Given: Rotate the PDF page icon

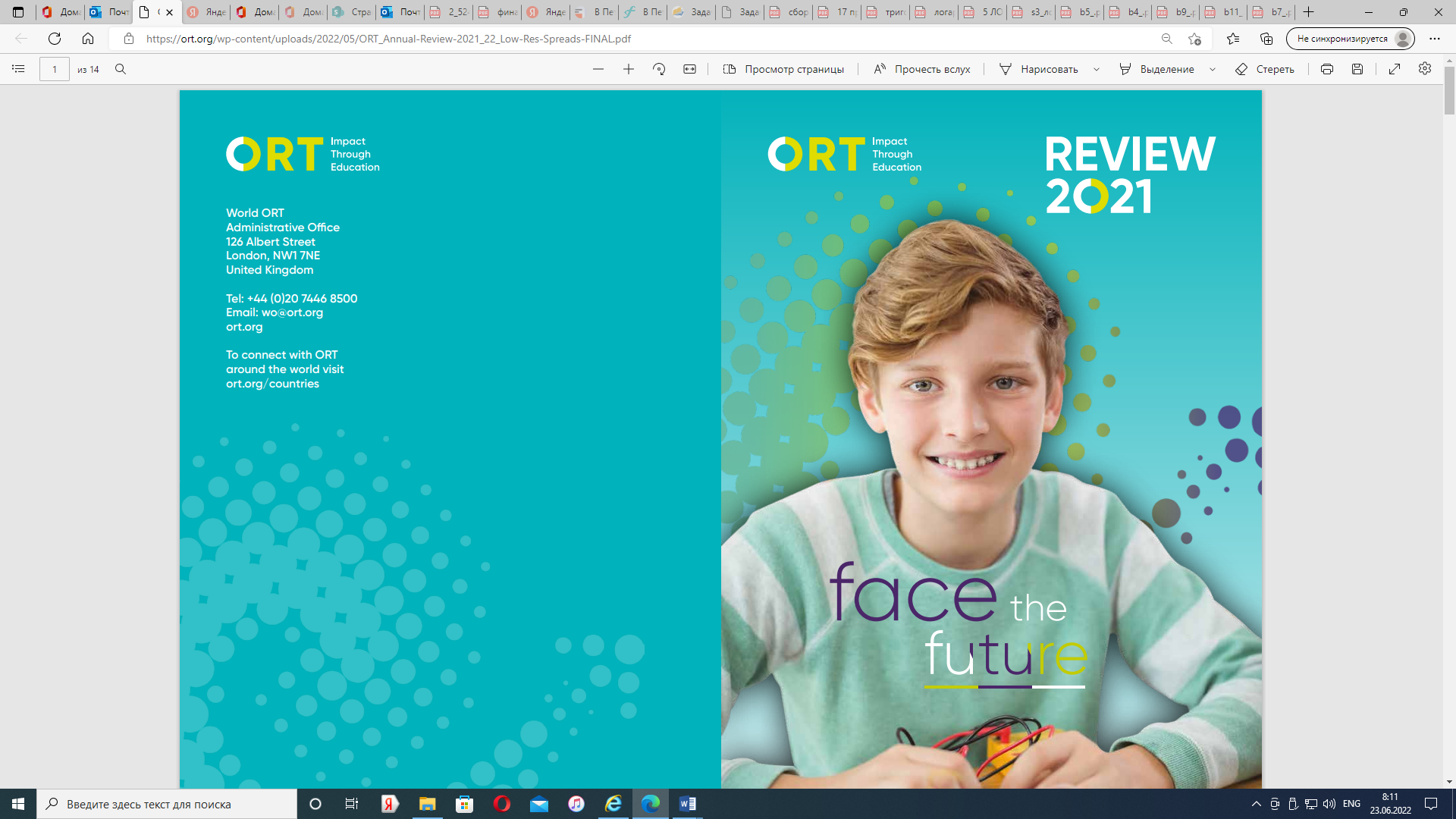Looking at the screenshot, I should pos(659,69).
